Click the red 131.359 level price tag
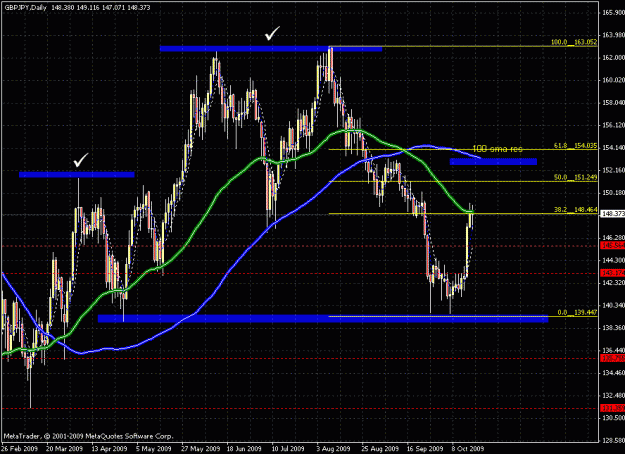 (612, 408)
